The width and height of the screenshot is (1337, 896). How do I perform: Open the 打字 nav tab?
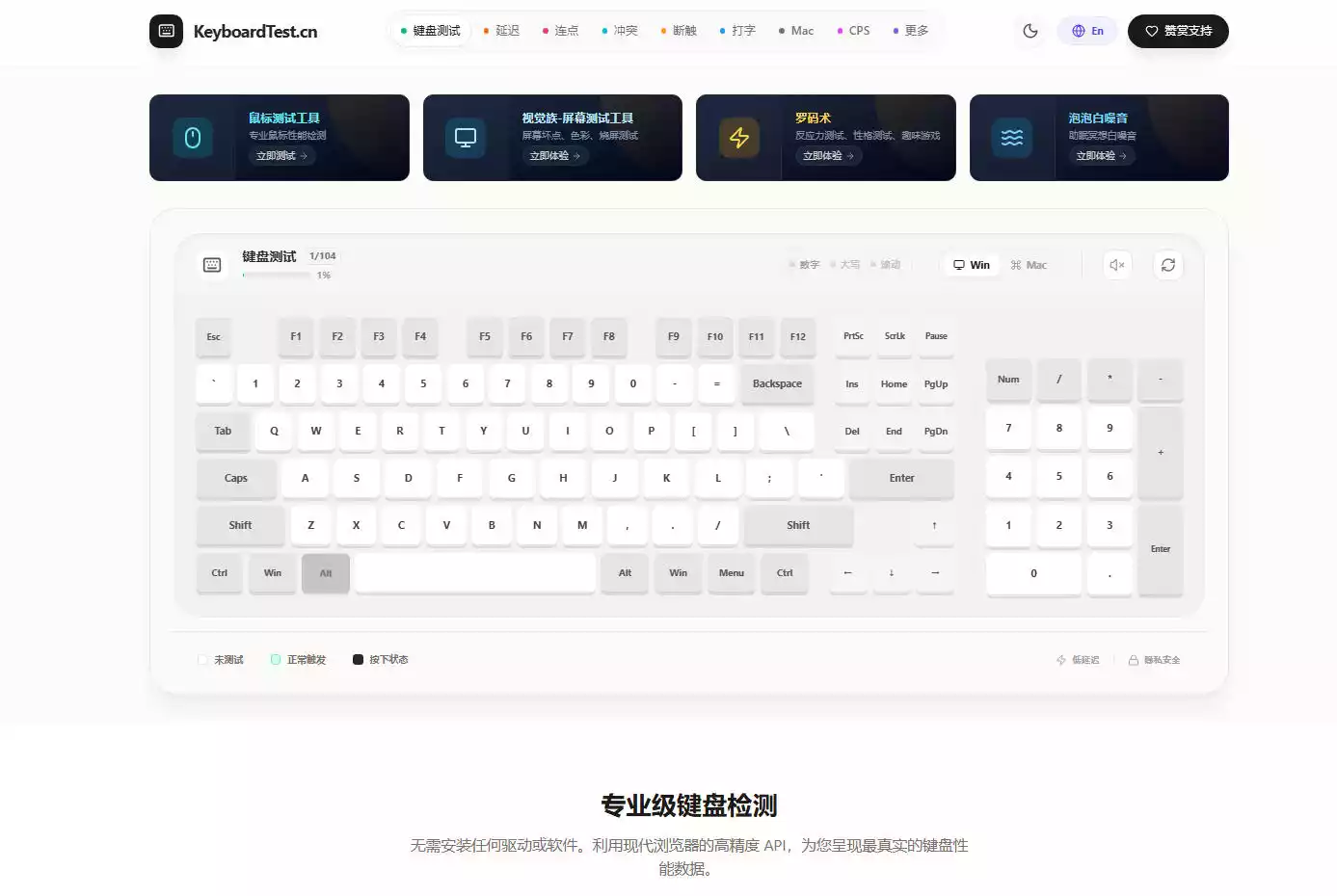pyautogui.click(x=737, y=31)
